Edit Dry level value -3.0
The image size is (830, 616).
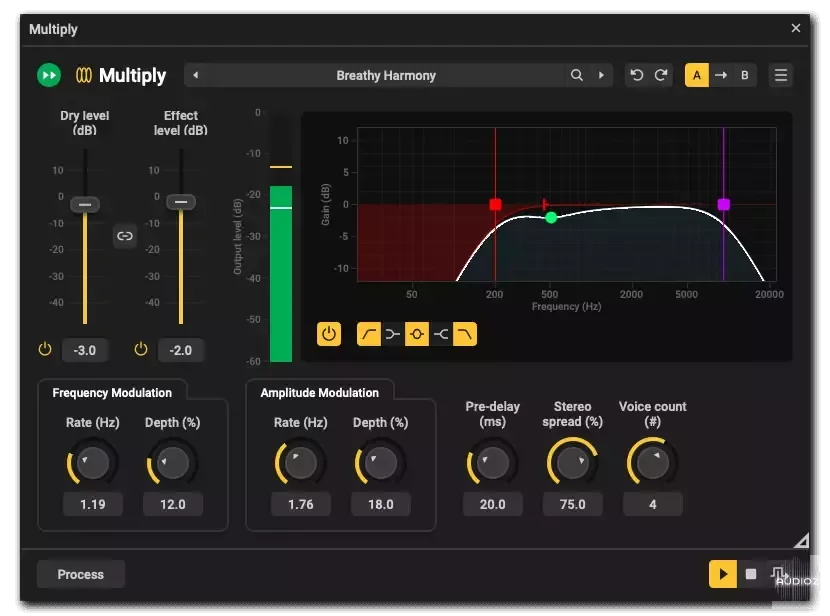pyautogui.click(x=85, y=350)
